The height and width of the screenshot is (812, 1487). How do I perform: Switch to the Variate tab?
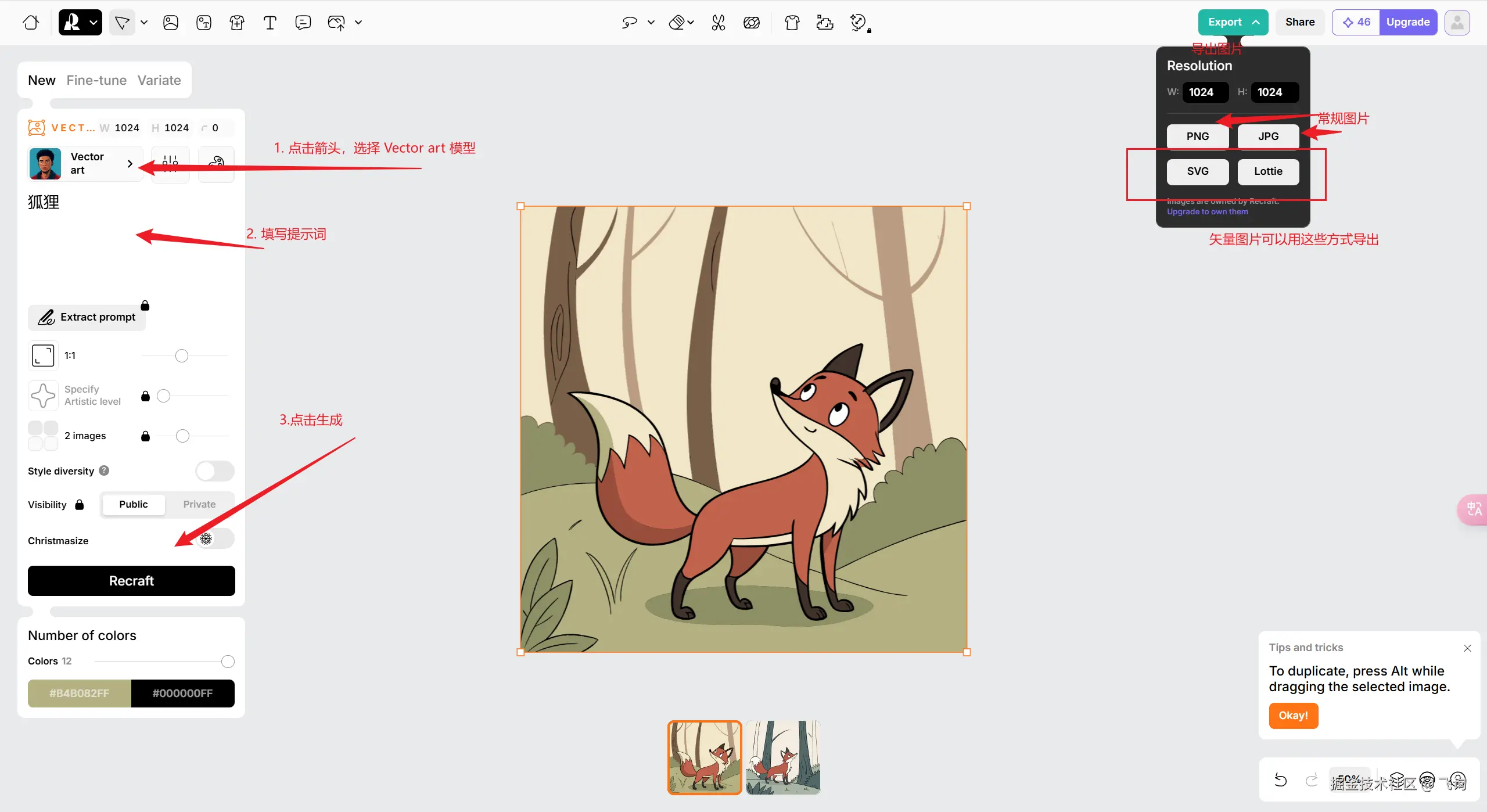(159, 80)
